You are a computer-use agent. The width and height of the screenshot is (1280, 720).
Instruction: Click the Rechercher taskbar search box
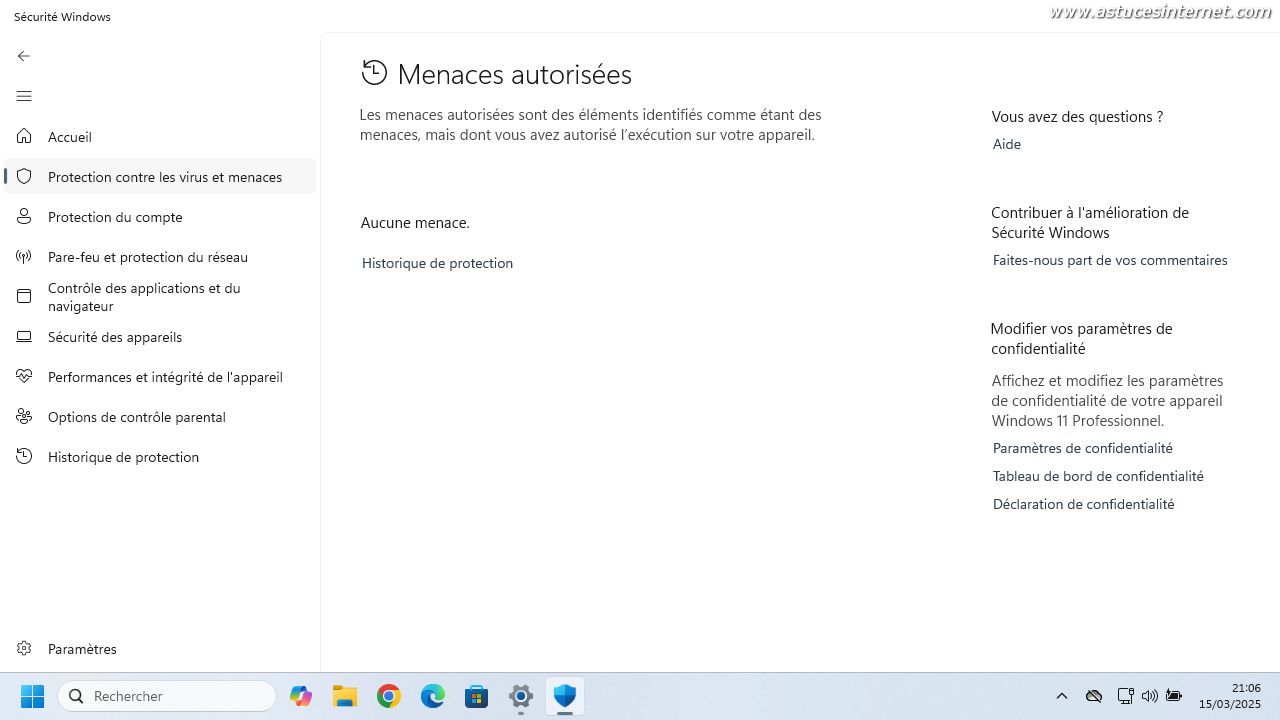click(x=168, y=696)
